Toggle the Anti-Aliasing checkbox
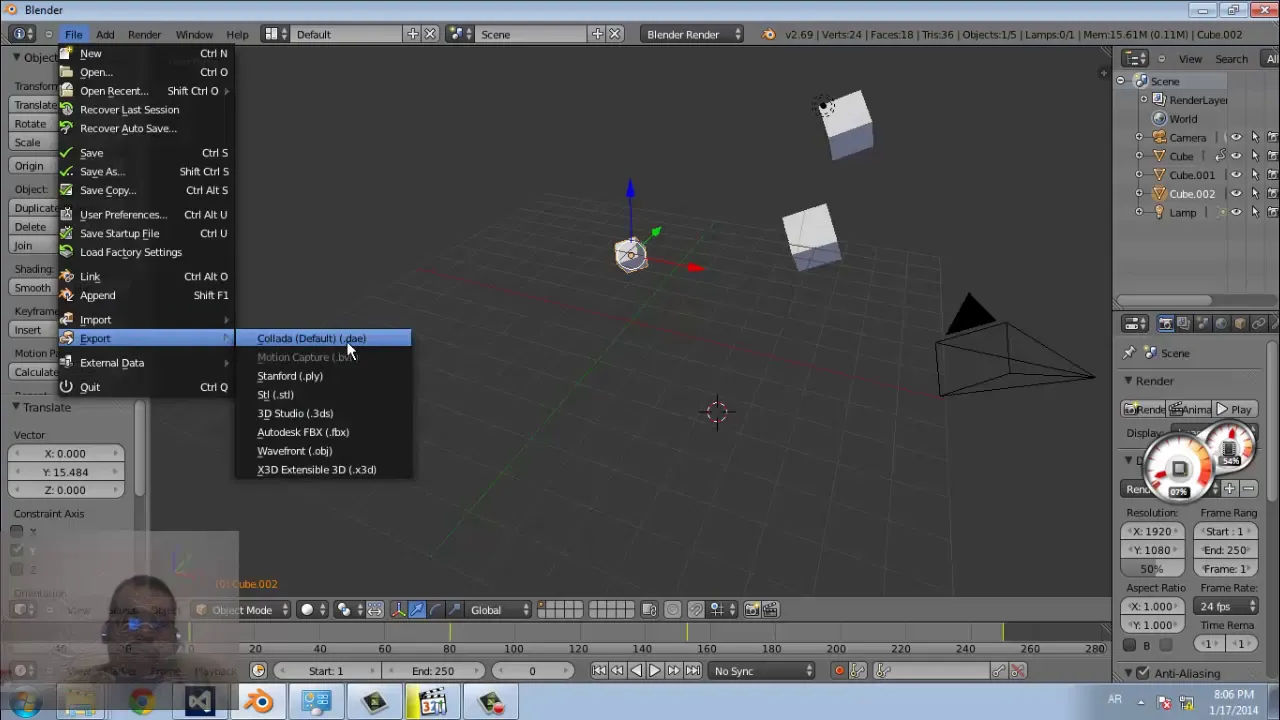This screenshot has height=720, width=1280. [x=1143, y=674]
